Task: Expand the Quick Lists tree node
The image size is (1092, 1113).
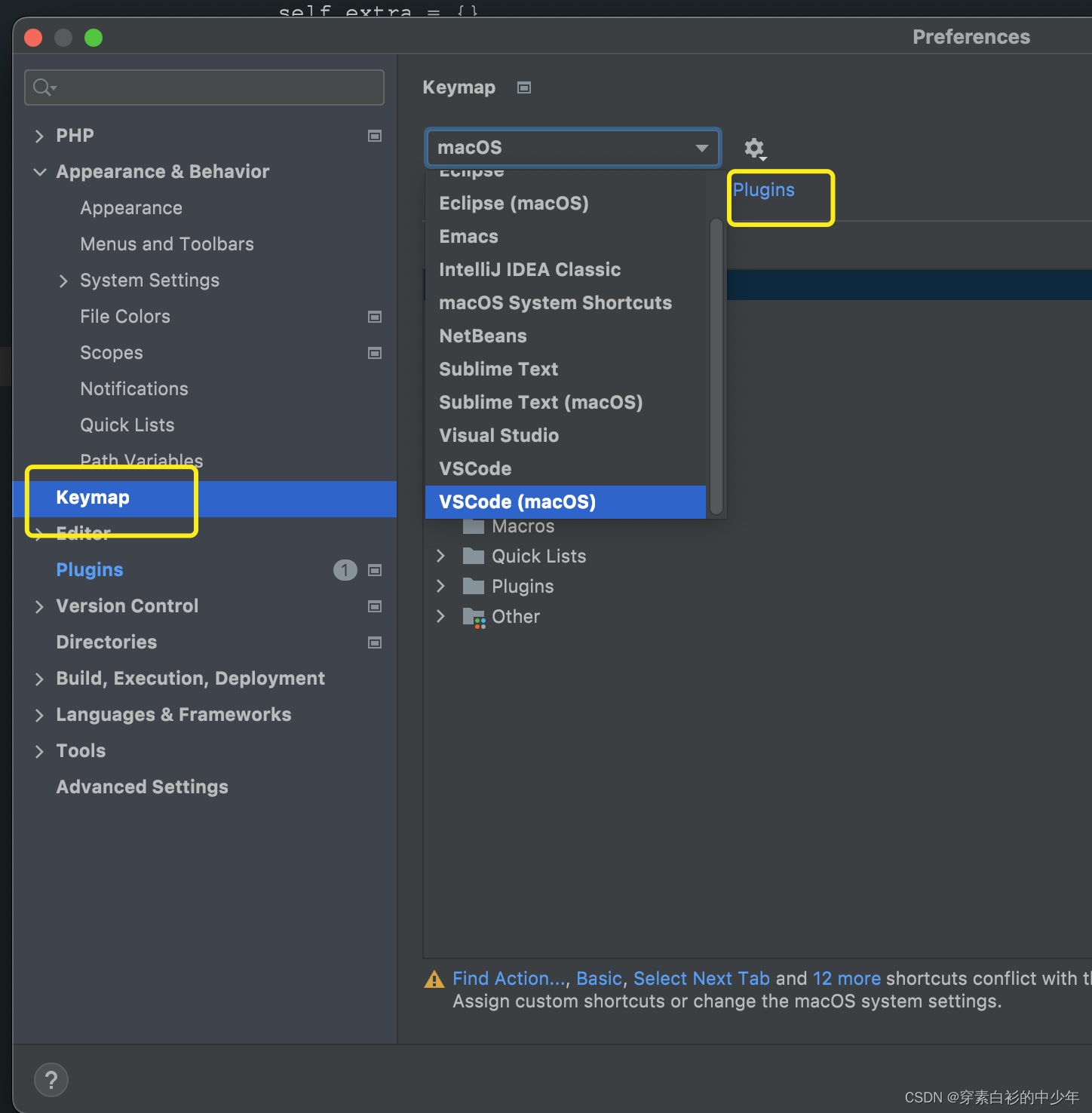Action: tap(441, 556)
